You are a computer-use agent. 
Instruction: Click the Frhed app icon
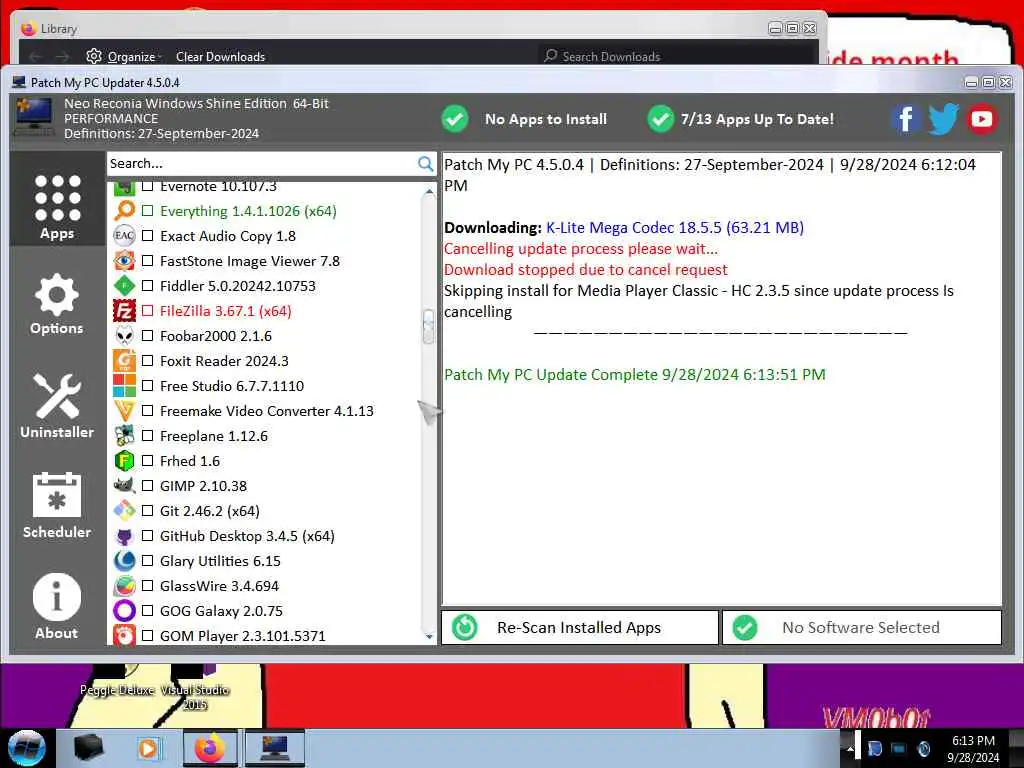coord(124,460)
